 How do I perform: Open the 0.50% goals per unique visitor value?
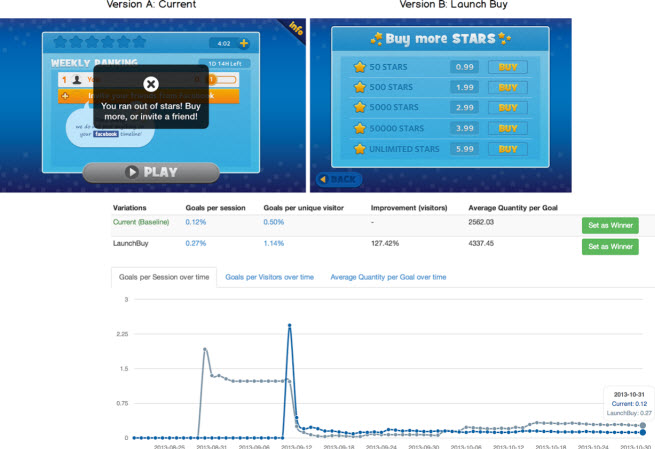(274, 222)
